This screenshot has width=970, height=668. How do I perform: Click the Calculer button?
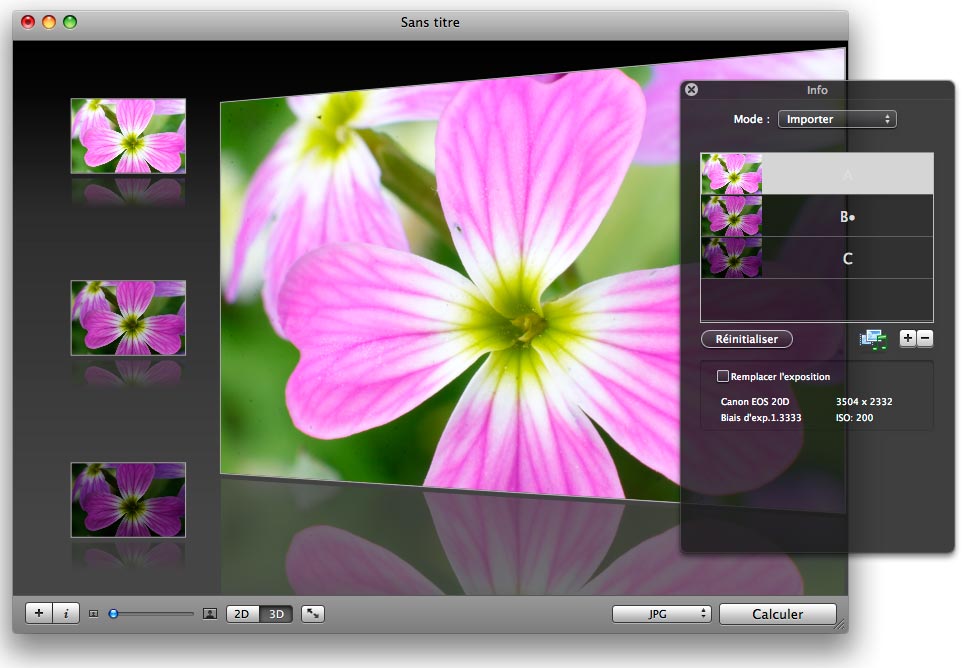coord(778,614)
